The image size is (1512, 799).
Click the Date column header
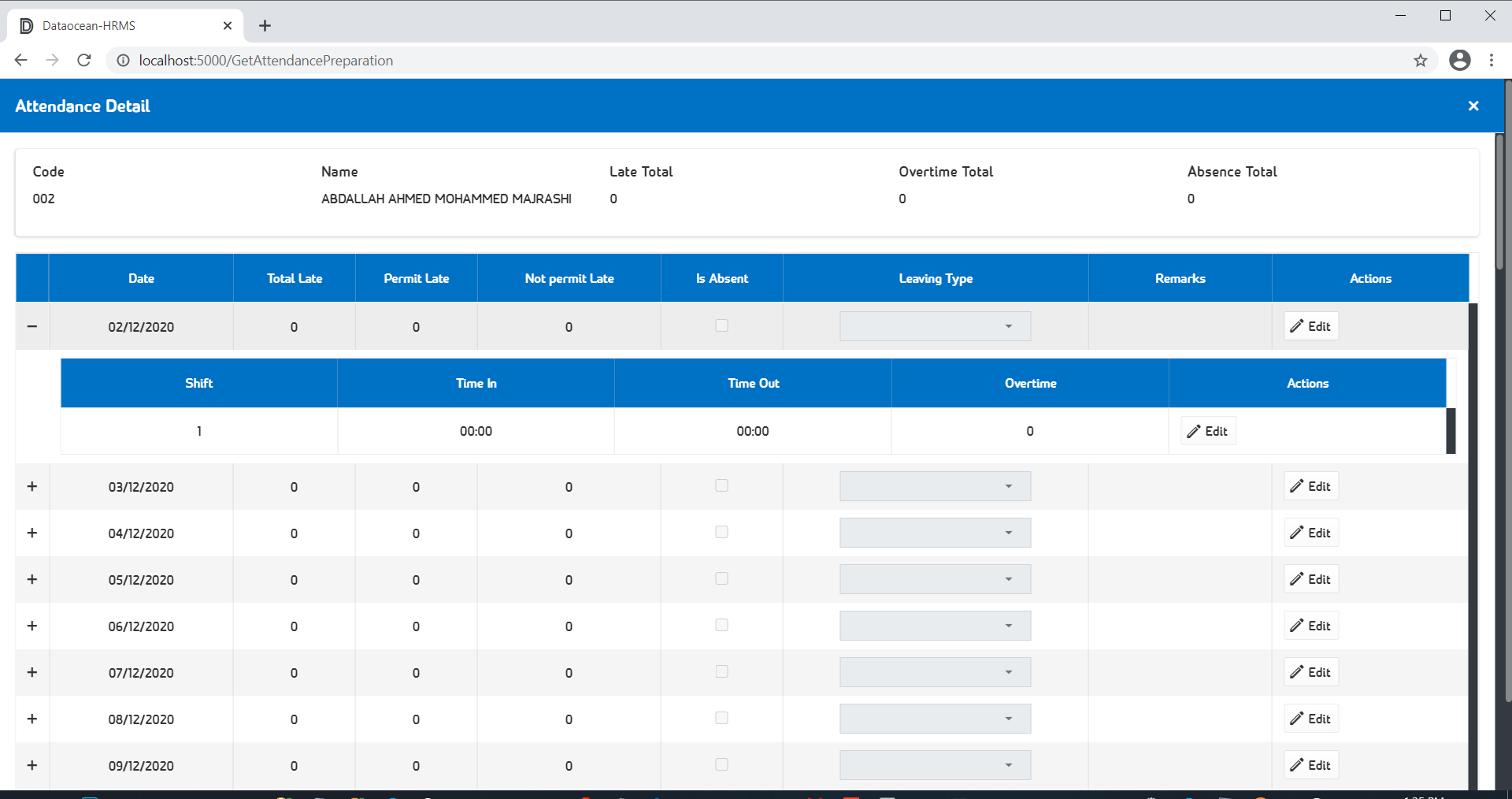[141, 278]
